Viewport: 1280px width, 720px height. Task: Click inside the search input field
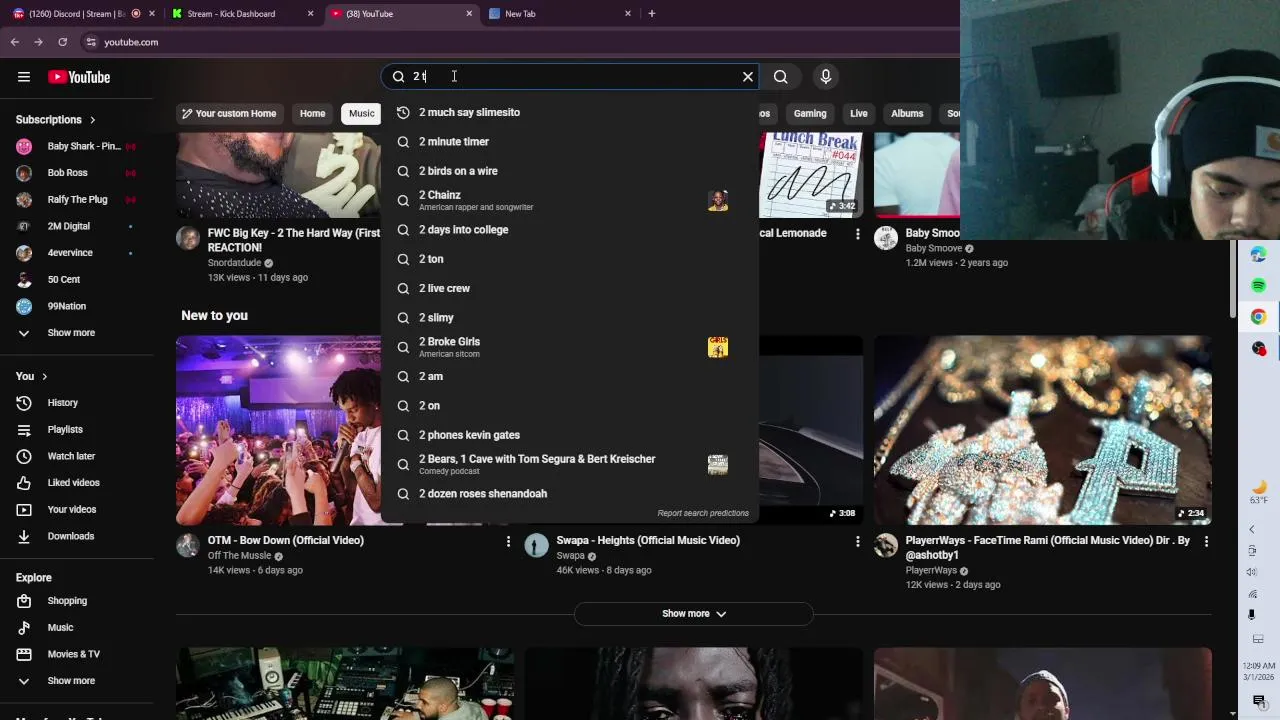(570, 76)
